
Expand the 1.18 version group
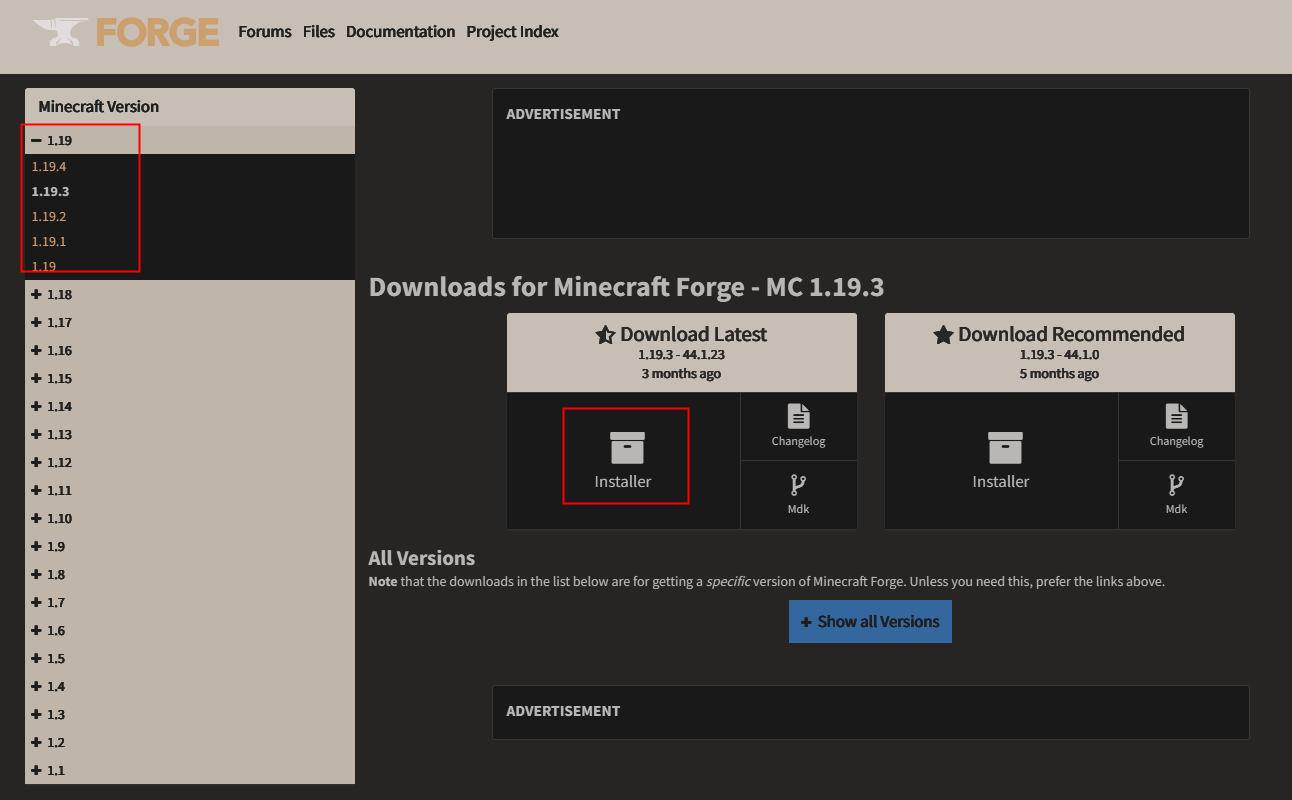pyautogui.click(x=190, y=294)
